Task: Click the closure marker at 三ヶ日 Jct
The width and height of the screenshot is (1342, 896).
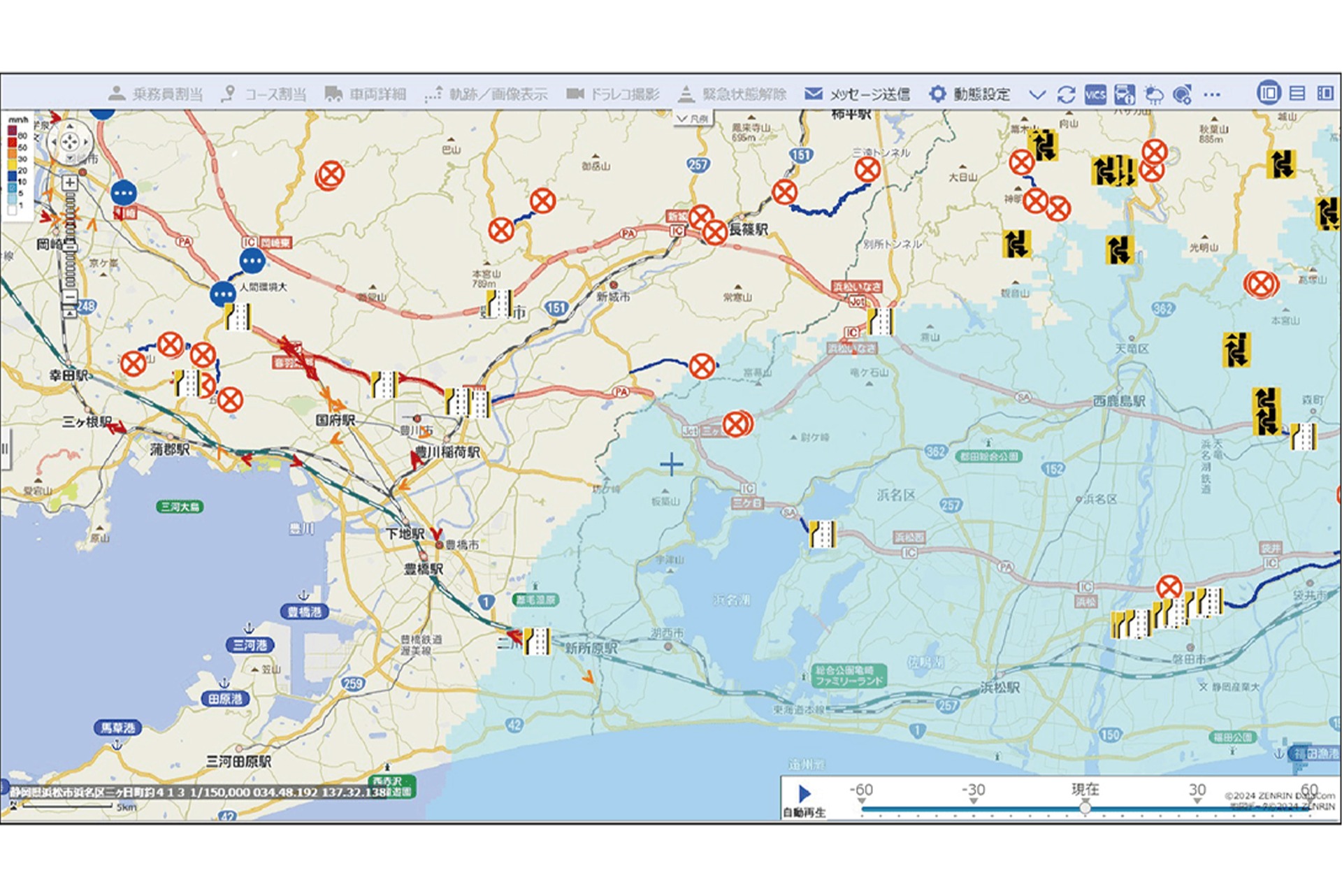Action: (735, 424)
